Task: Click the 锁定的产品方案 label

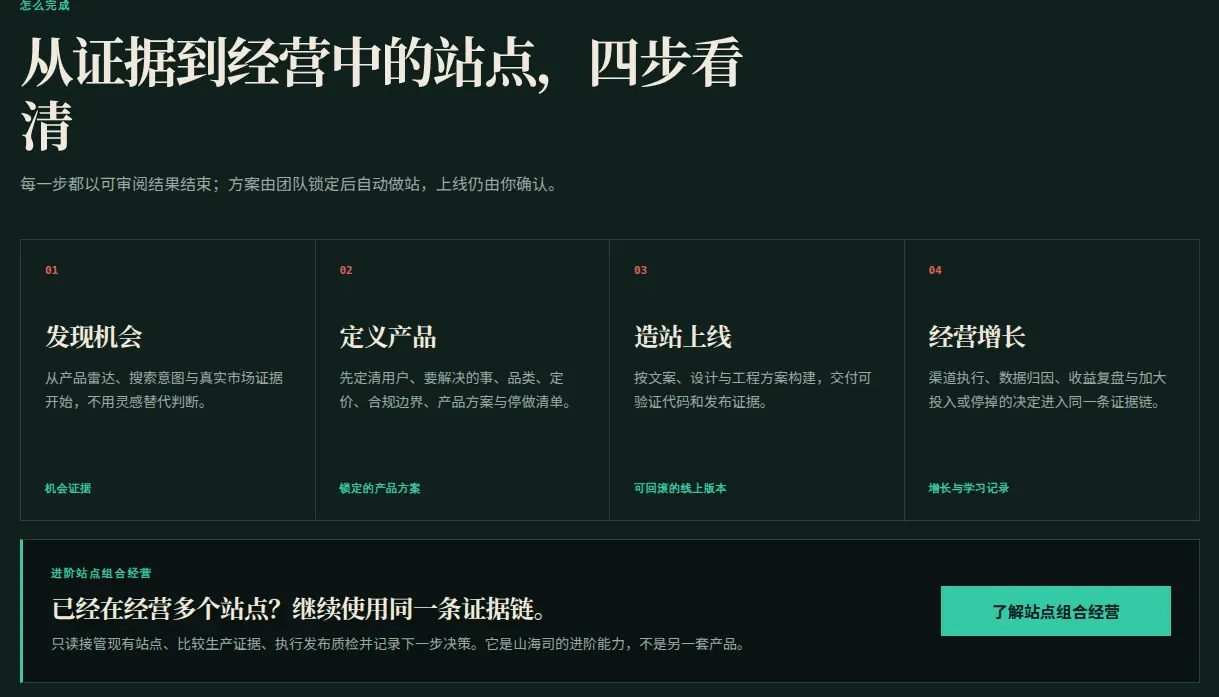Action: pyautogui.click(x=380, y=488)
